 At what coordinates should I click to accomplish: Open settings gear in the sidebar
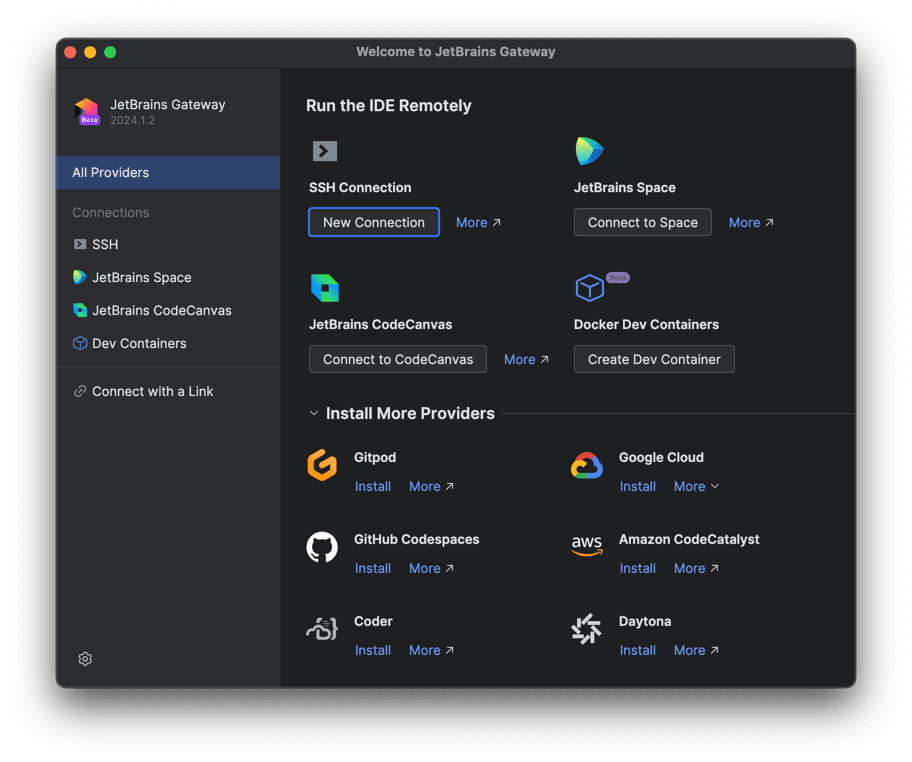pyautogui.click(x=85, y=658)
